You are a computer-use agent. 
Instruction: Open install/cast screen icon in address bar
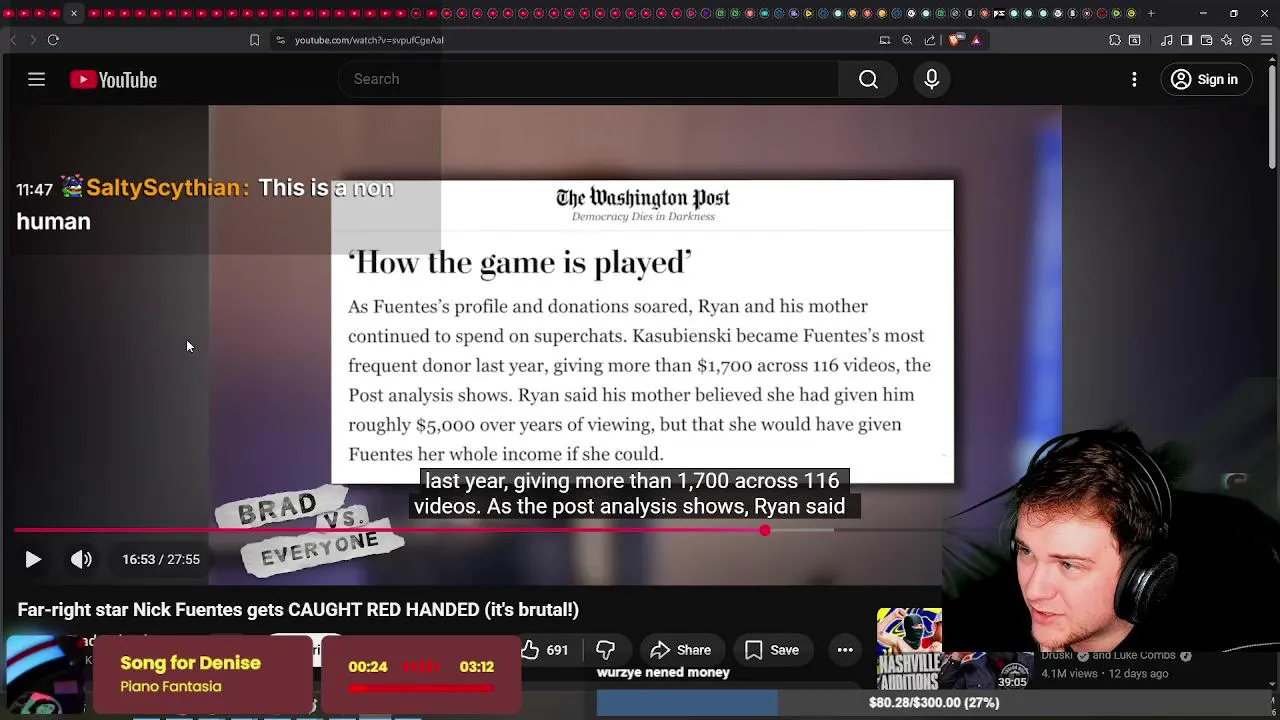(885, 40)
